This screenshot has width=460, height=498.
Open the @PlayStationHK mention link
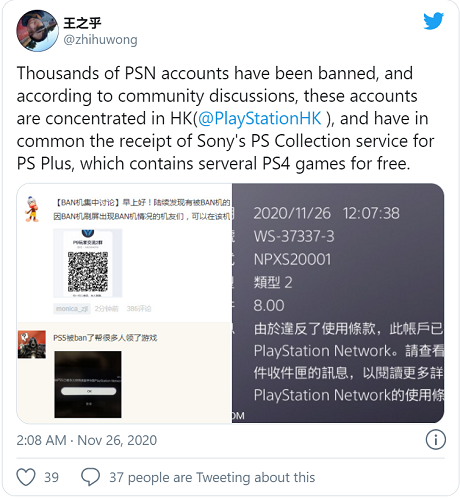pyautogui.click(x=260, y=118)
